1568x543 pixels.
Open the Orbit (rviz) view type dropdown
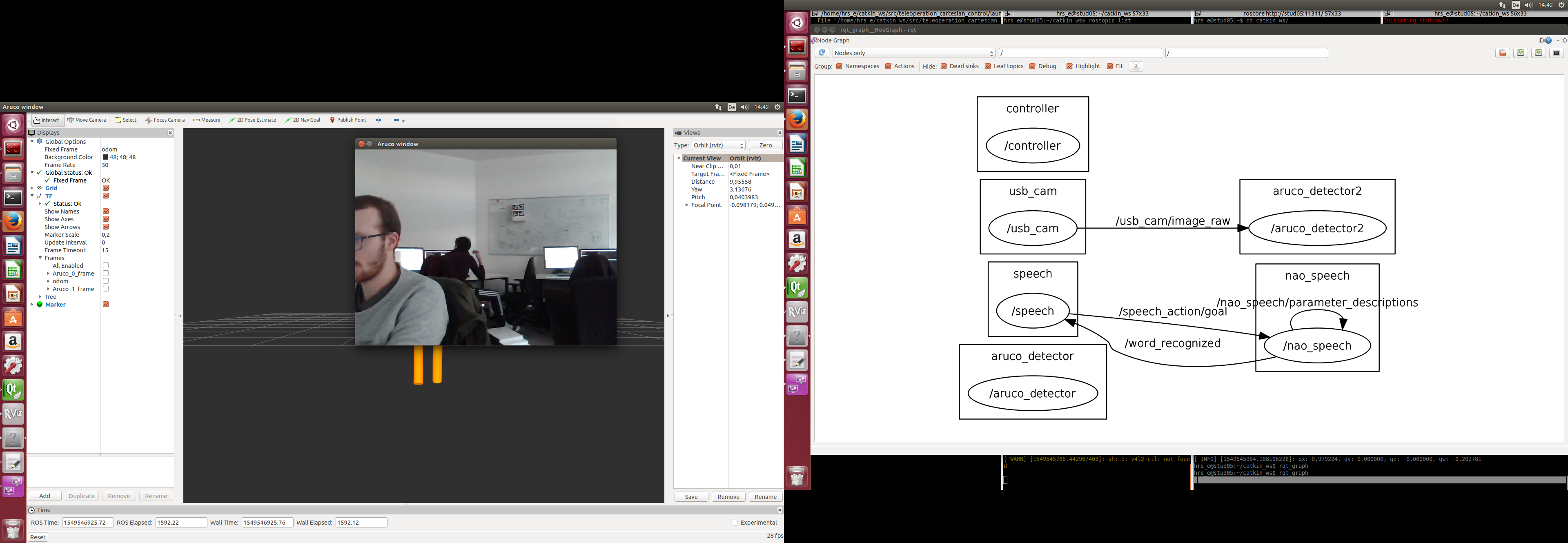pyautogui.click(x=718, y=145)
